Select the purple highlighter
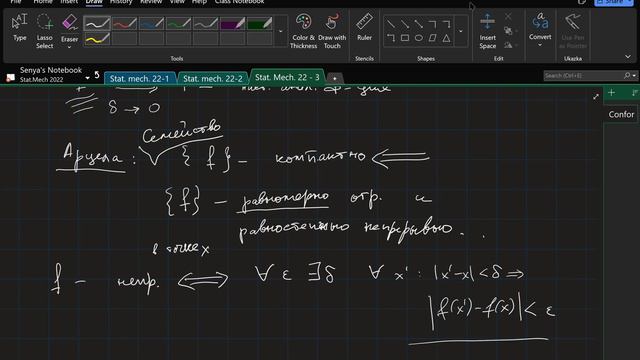The image size is (640, 360). click(232, 23)
